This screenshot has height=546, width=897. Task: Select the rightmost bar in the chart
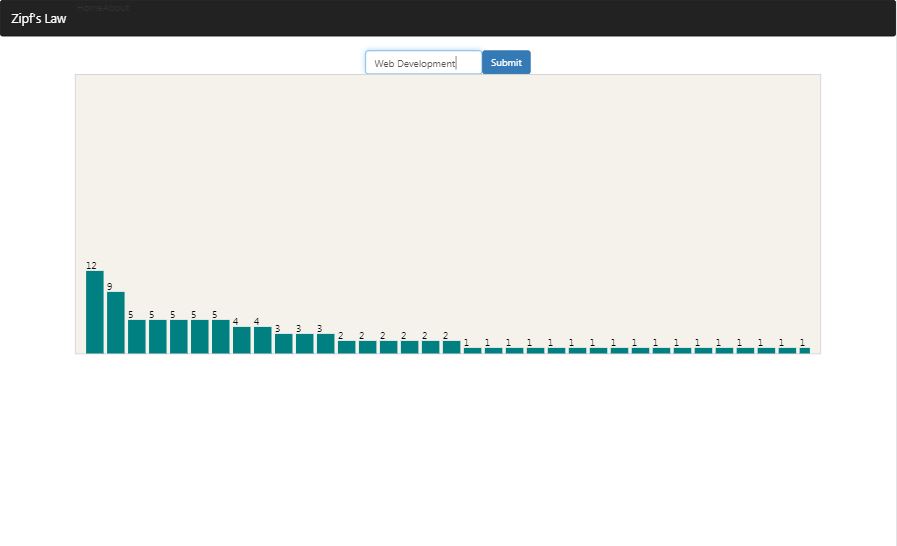[804, 350]
